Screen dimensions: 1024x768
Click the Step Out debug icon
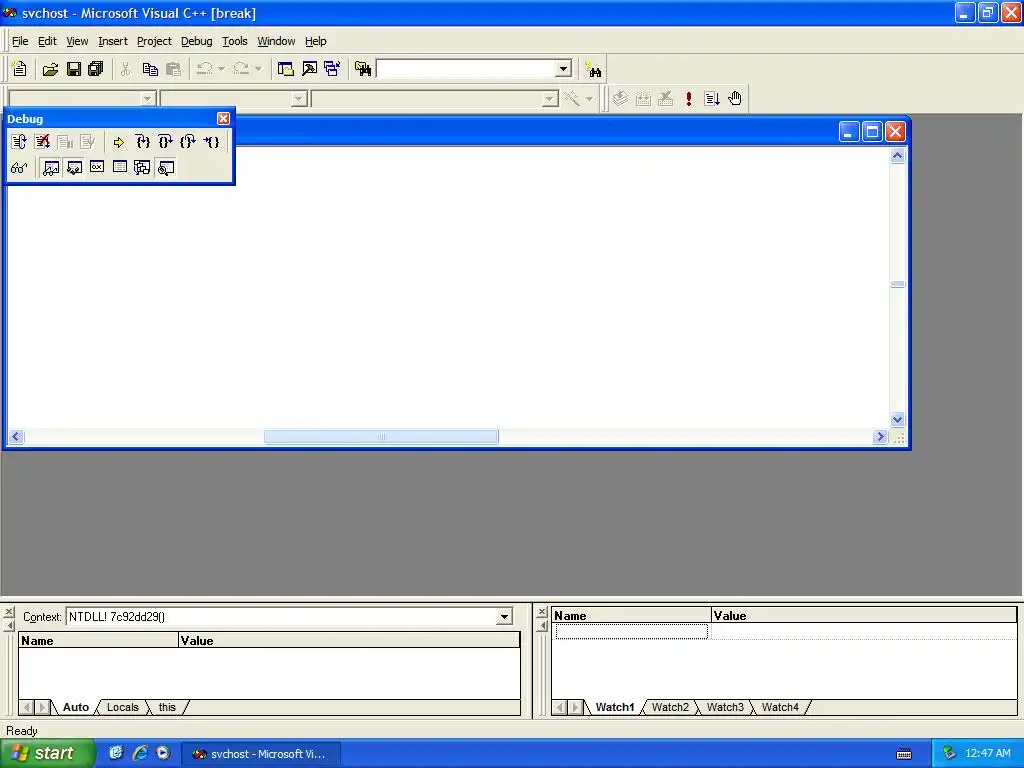(x=188, y=142)
